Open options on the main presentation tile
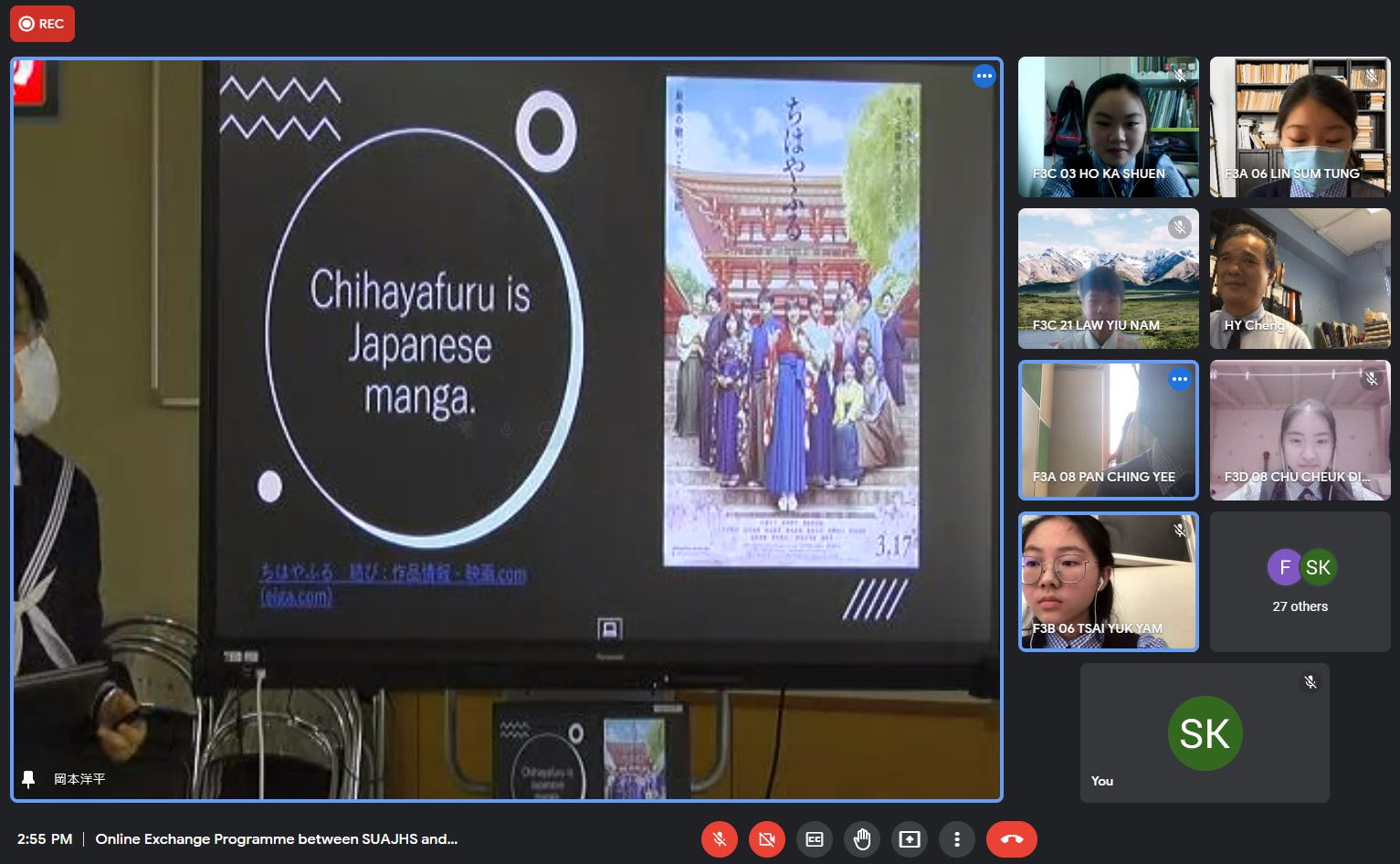Screen dimensions: 1400x864 coord(984,76)
